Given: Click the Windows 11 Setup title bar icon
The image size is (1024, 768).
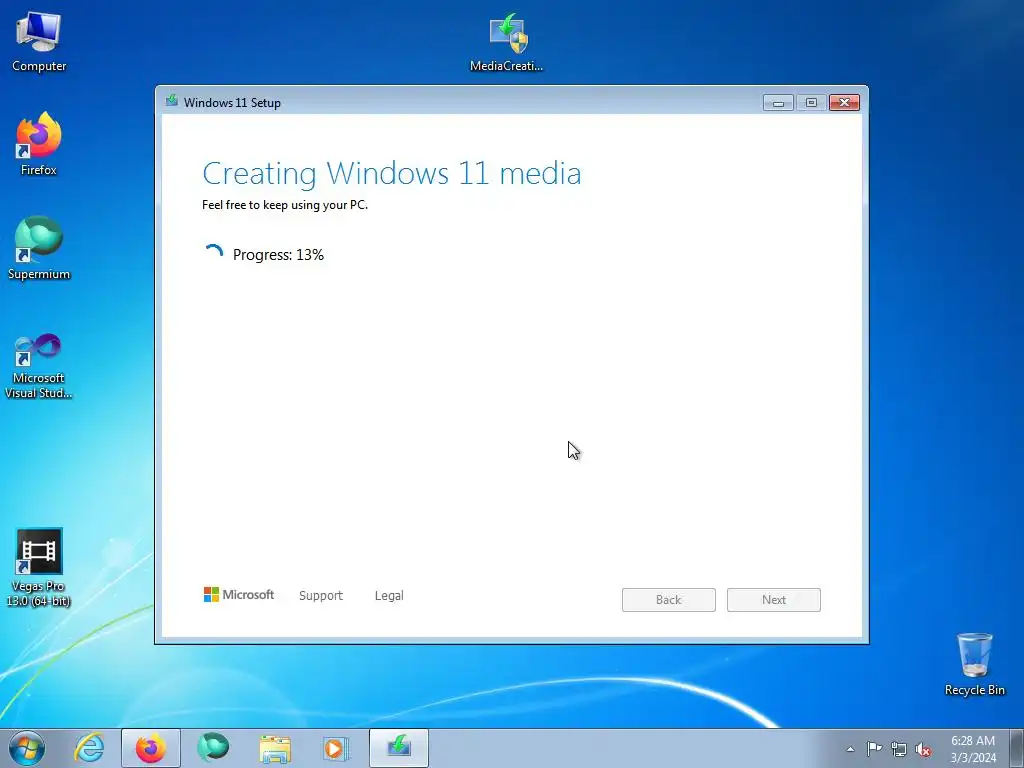Looking at the screenshot, I should [172, 101].
